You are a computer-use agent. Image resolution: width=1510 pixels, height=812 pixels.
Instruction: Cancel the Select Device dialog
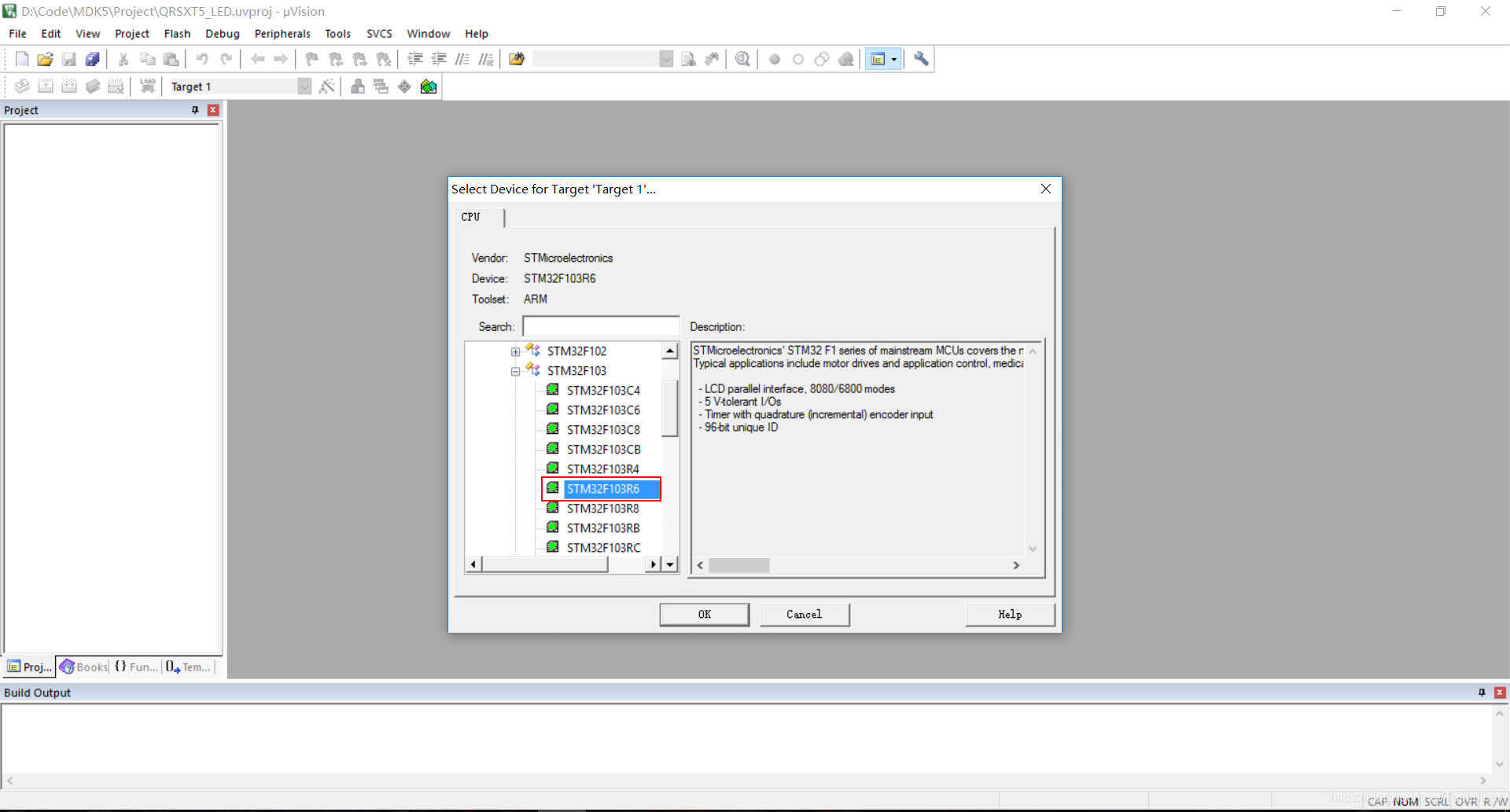click(805, 615)
